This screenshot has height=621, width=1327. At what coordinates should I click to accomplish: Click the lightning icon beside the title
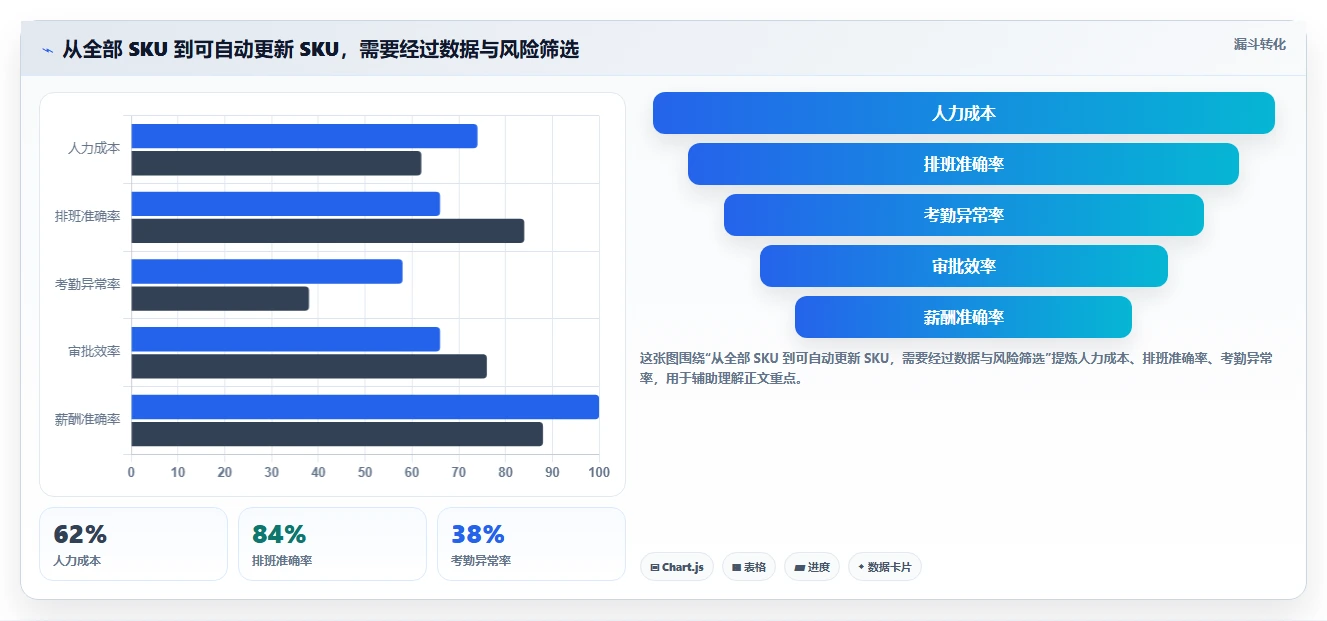[x=48, y=50]
